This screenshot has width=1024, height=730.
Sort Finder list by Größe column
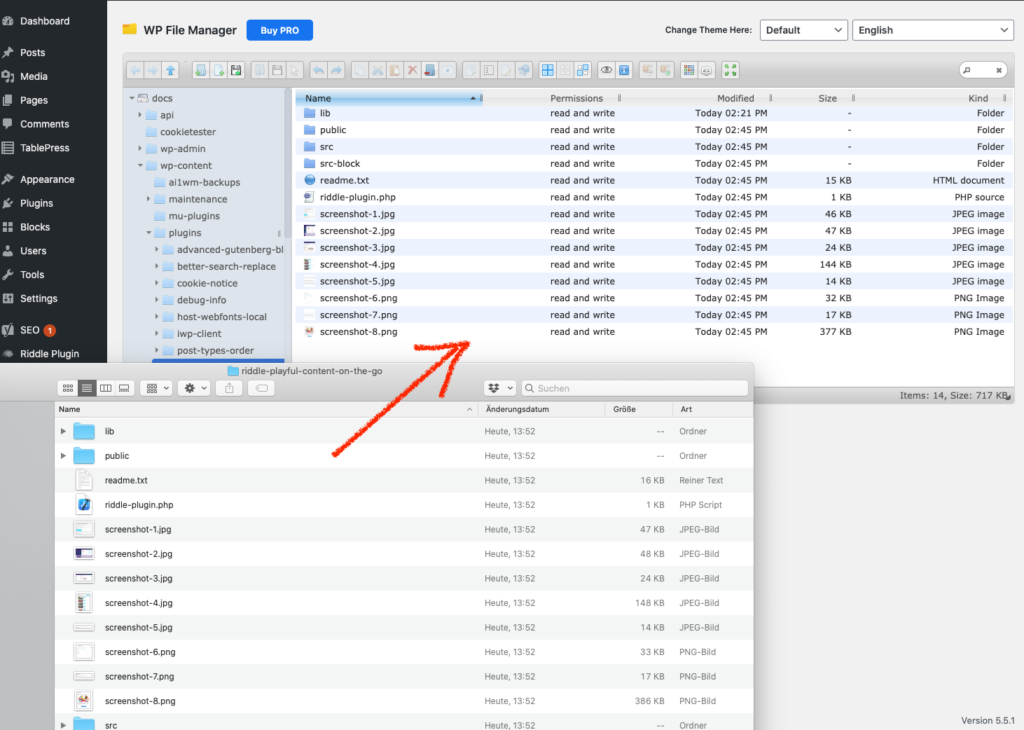click(624, 409)
